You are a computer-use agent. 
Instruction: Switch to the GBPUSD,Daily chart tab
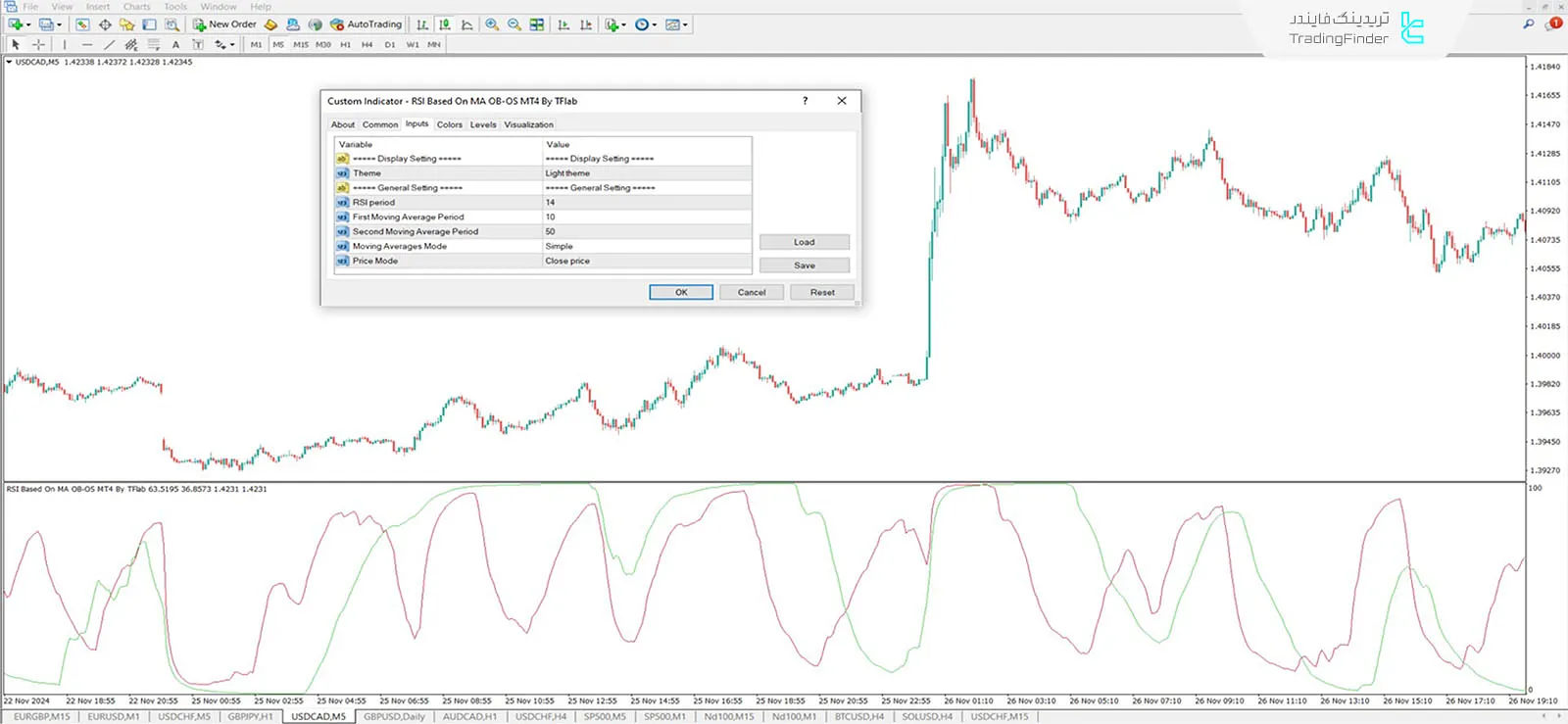(x=394, y=716)
